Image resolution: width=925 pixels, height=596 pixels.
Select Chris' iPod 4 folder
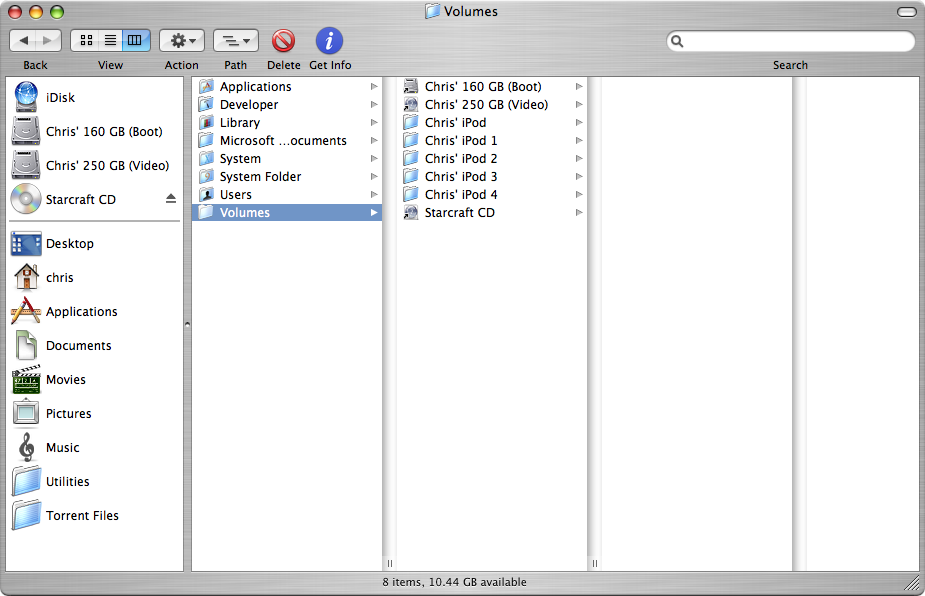click(x=492, y=195)
